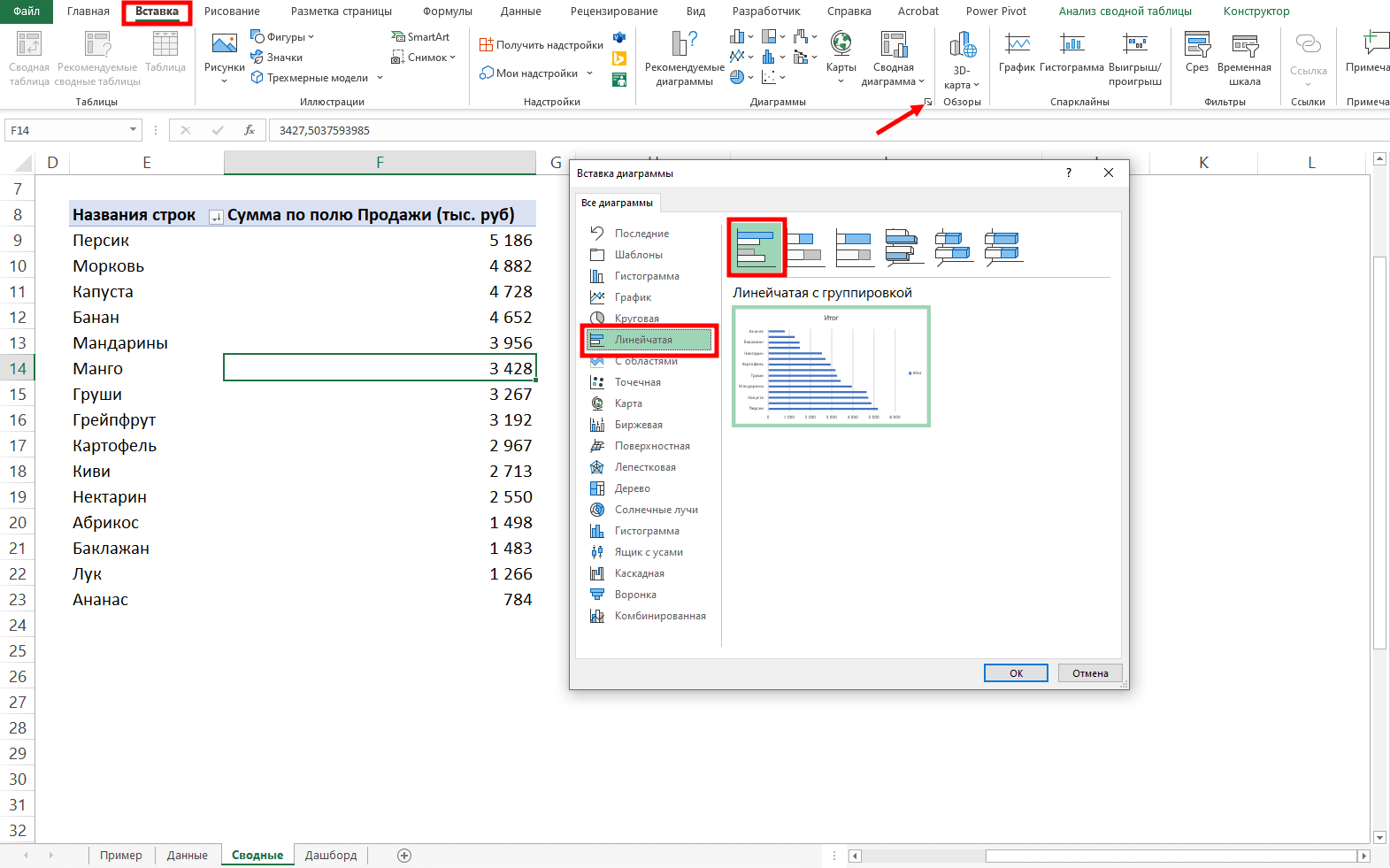Cancel the Insert Chart dialog
The height and width of the screenshot is (868, 1390).
point(1090,673)
